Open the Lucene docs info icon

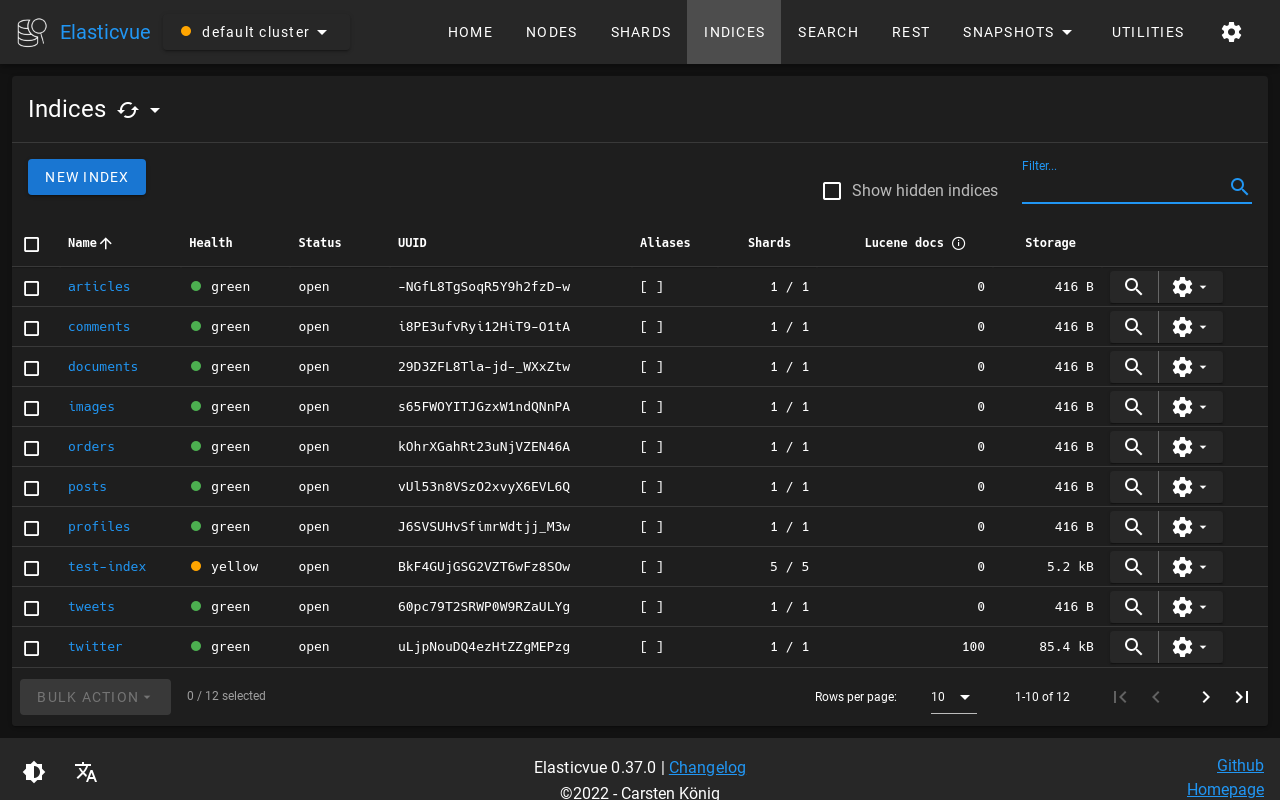(958, 243)
